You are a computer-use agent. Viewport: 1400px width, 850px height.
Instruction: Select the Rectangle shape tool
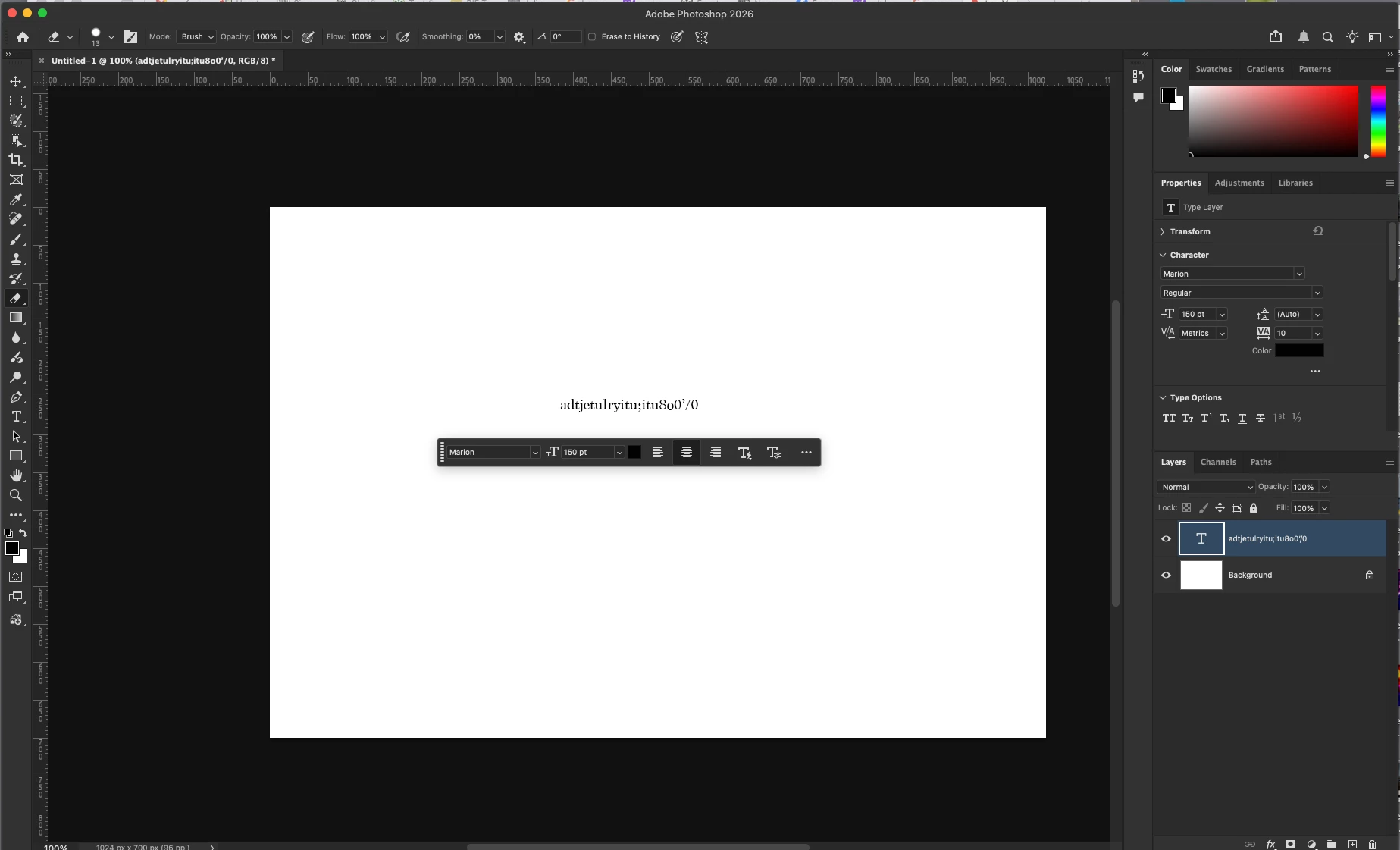15,456
